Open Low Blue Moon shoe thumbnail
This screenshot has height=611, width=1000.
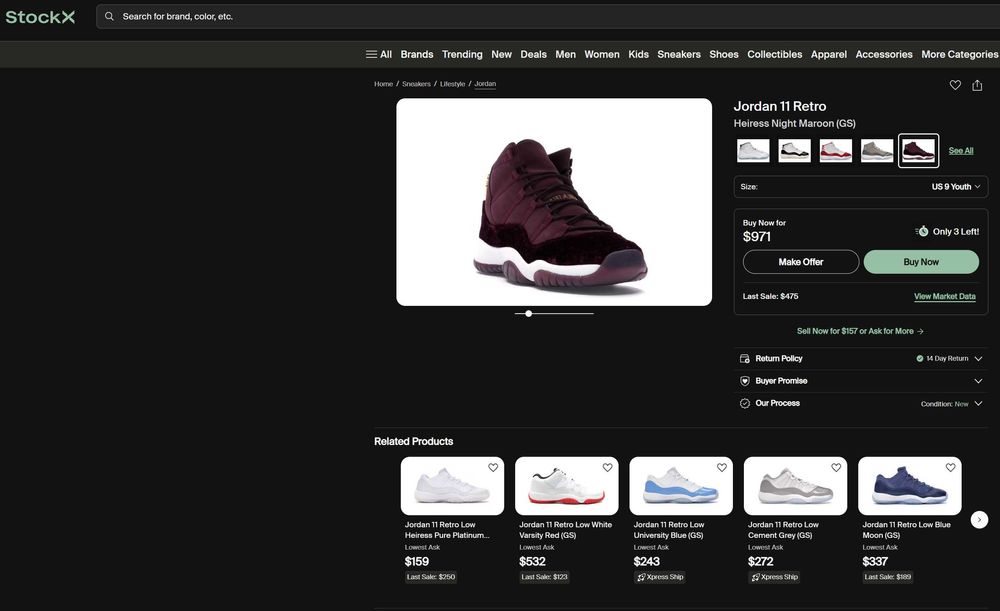coord(909,486)
